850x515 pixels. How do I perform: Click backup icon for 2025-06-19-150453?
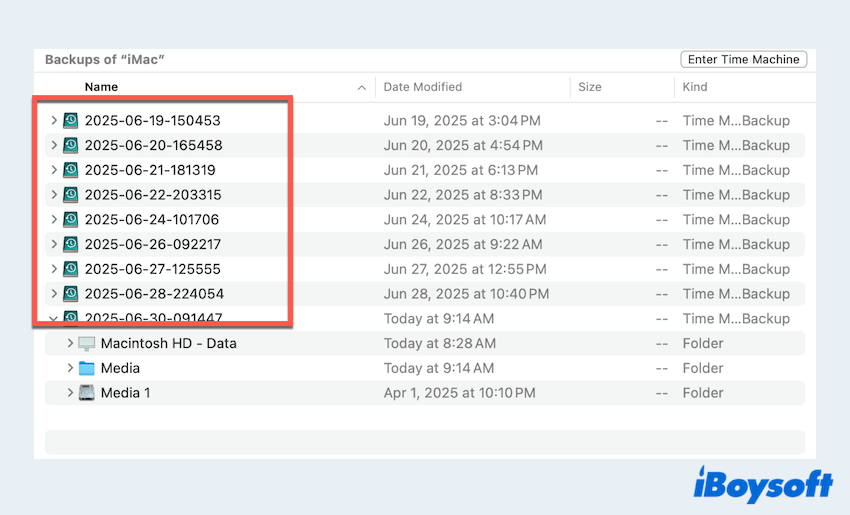tap(71, 120)
